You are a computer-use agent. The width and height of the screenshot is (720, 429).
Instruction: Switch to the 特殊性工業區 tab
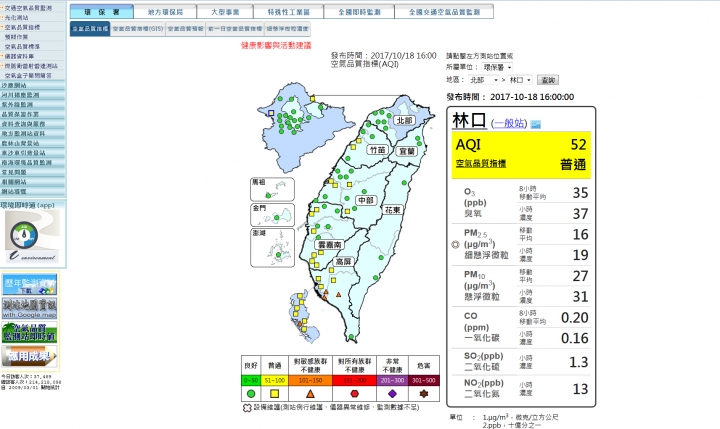288,12
